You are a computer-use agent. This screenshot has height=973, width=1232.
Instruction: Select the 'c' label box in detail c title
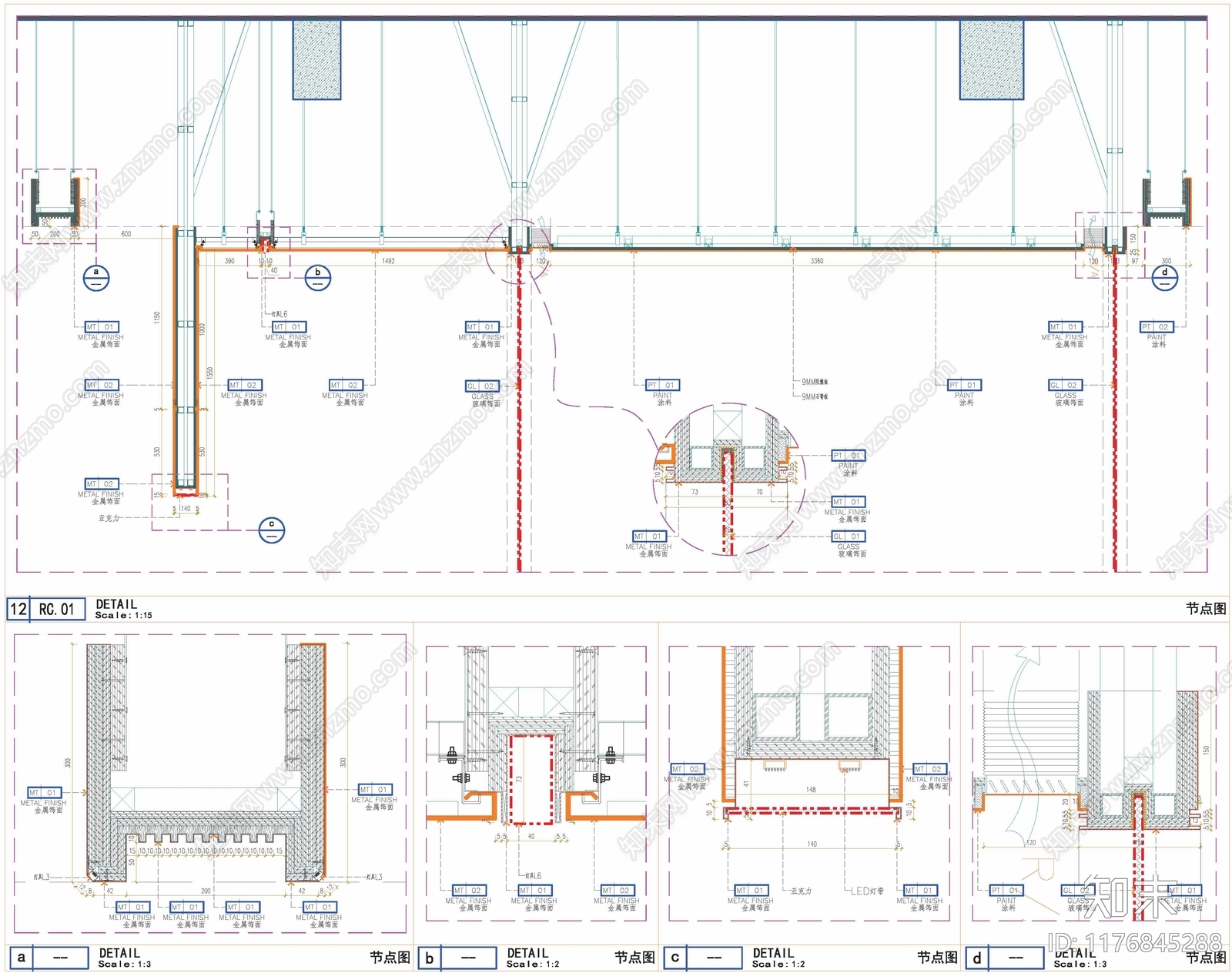675,958
